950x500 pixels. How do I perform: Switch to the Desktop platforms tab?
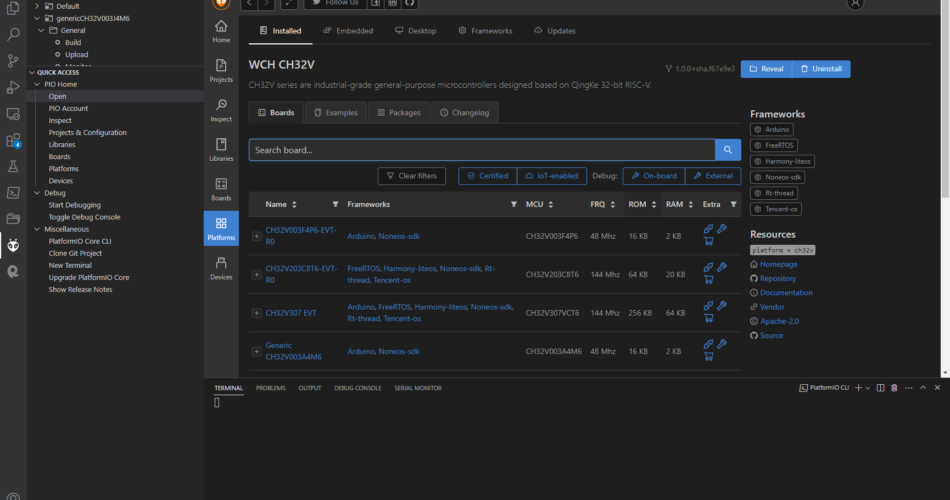(x=416, y=30)
